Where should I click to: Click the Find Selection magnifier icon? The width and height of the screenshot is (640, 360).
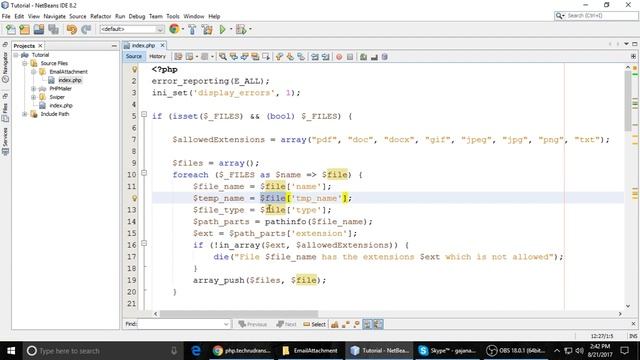[222, 57]
